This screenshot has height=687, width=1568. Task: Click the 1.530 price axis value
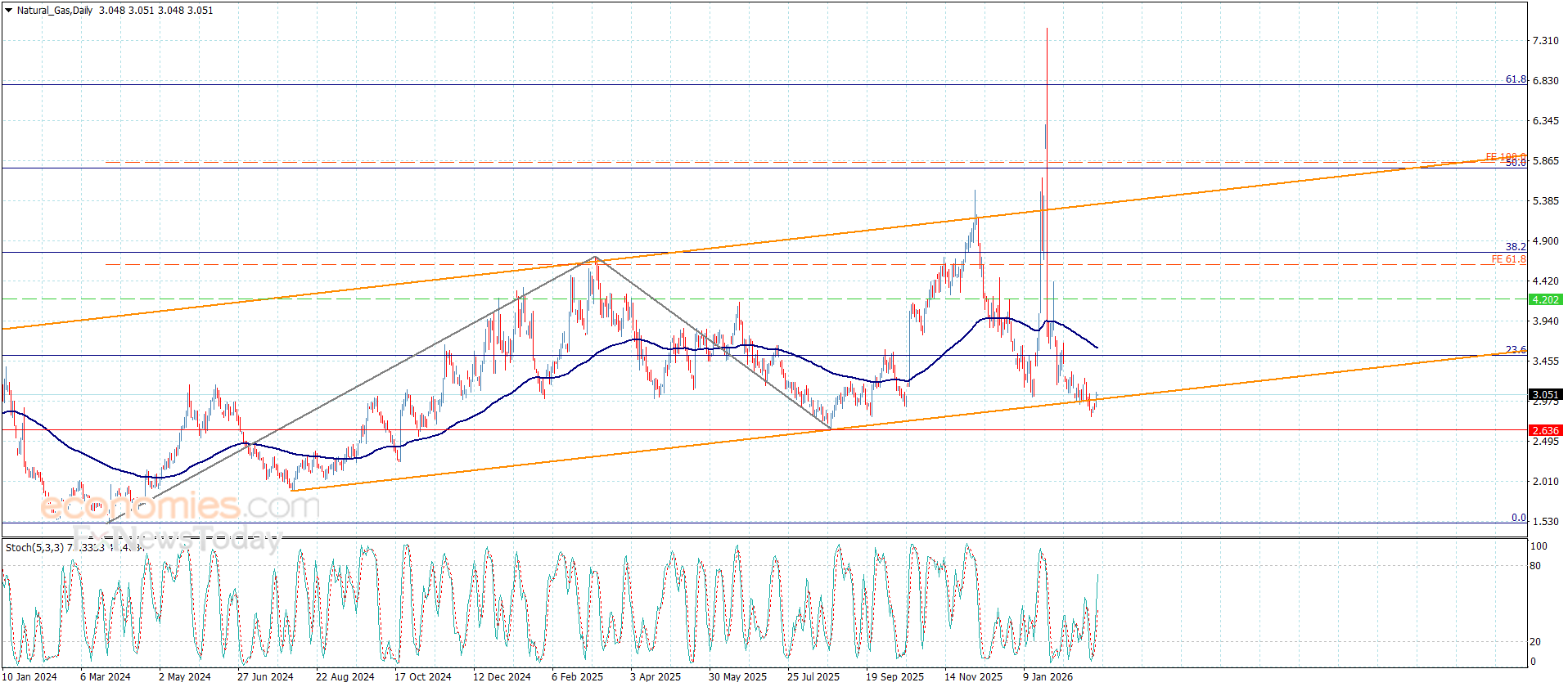[1545, 521]
